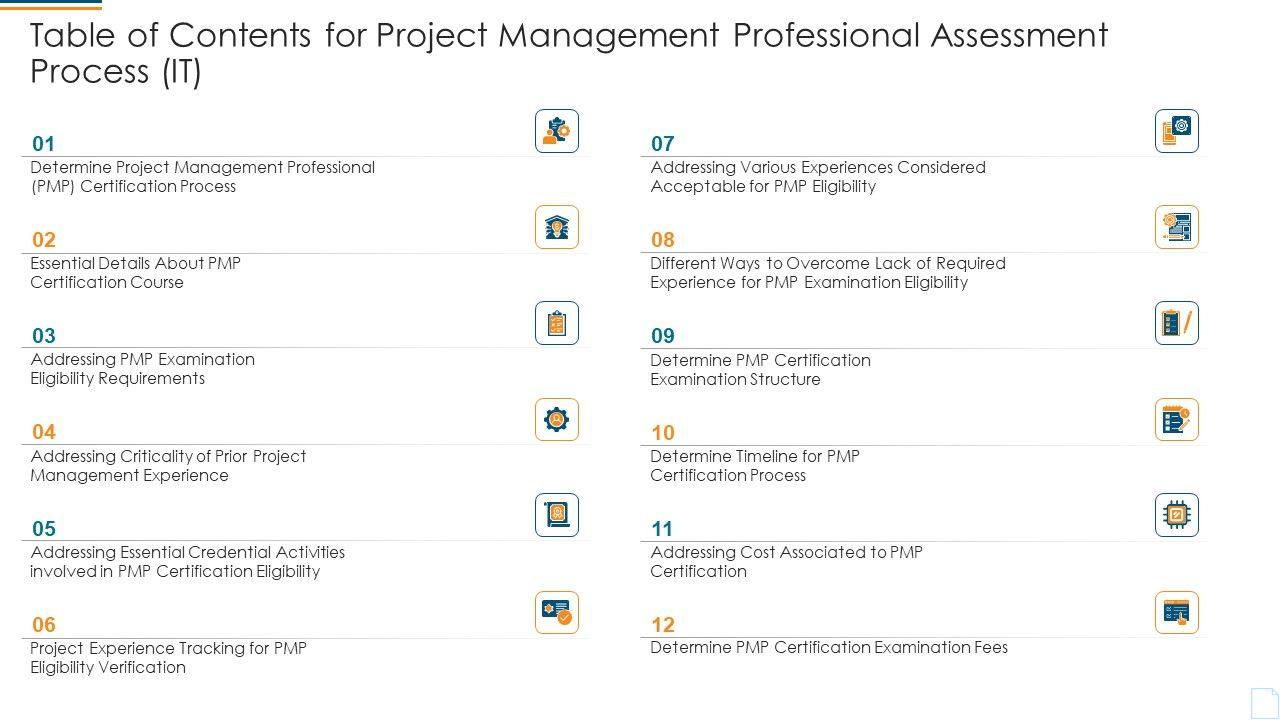Click the gear-with-person icon for section 04
The width and height of the screenshot is (1280, 720).
click(557, 420)
